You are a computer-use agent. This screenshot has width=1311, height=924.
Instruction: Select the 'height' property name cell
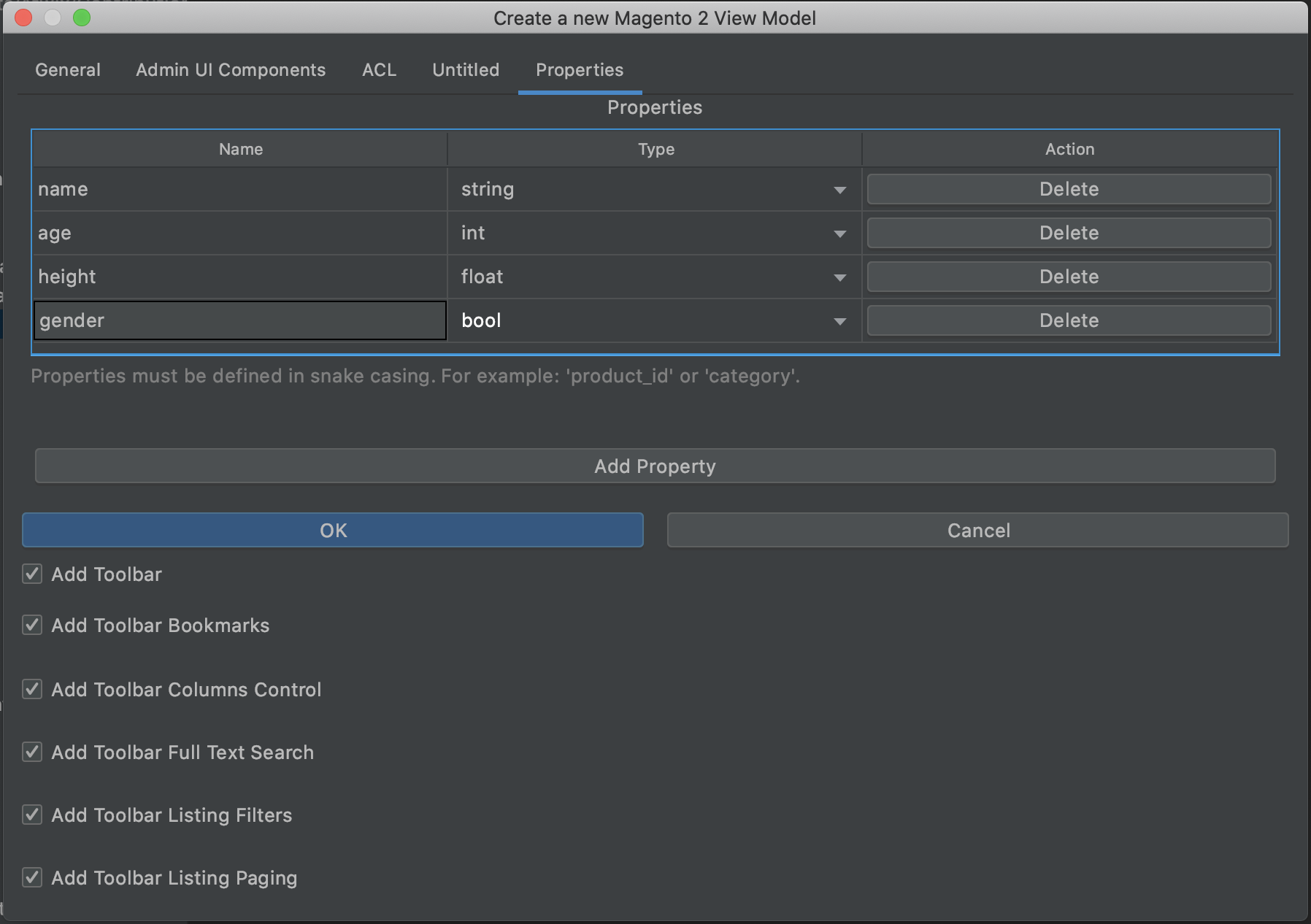(x=240, y=277)
